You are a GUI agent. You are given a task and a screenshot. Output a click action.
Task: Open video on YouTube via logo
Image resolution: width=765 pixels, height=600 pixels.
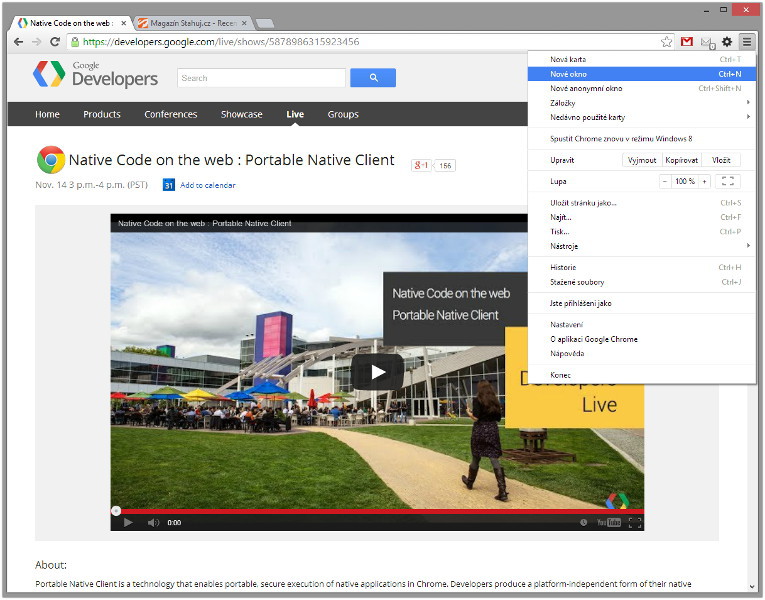[x=609, y=522]
